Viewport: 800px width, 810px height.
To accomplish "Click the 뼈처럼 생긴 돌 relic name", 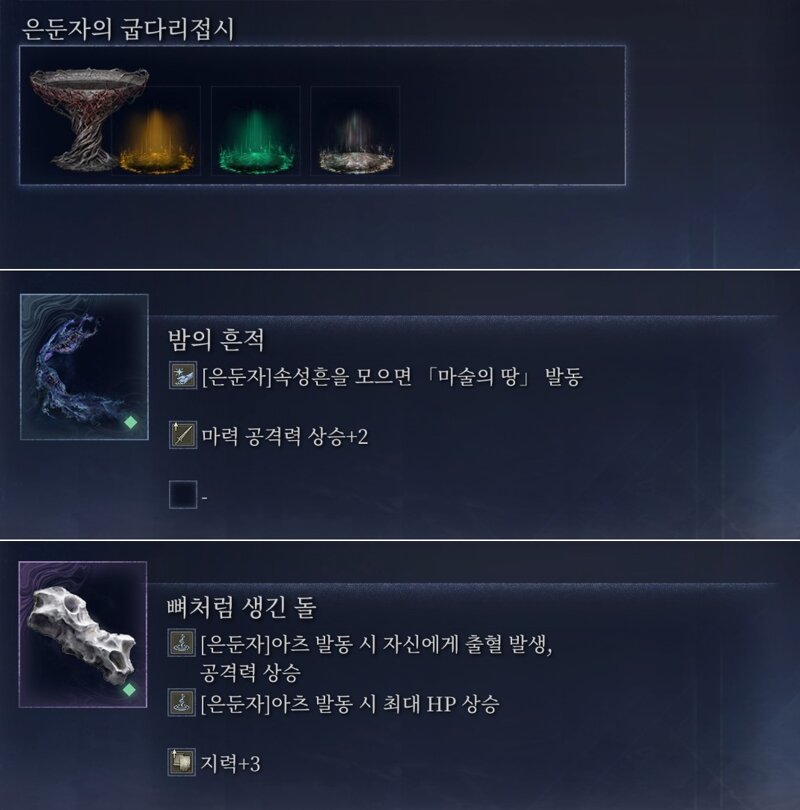I will pos(241,608).
